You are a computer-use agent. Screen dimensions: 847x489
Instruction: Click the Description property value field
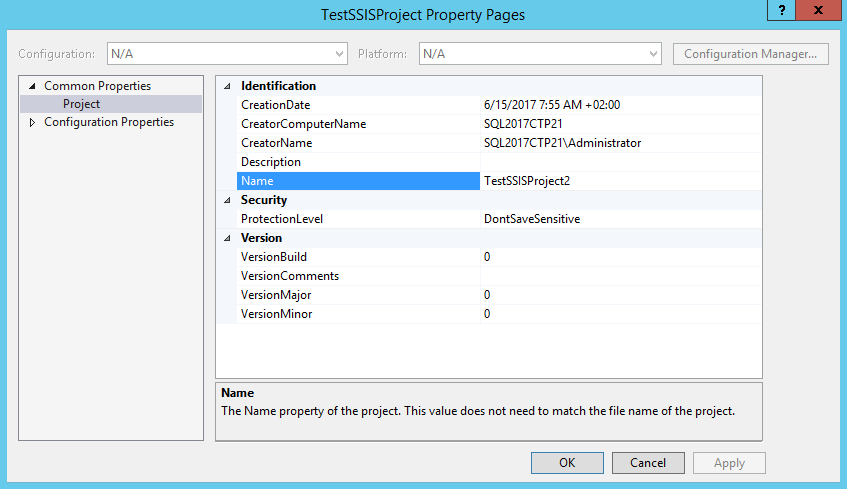(620, 162)
